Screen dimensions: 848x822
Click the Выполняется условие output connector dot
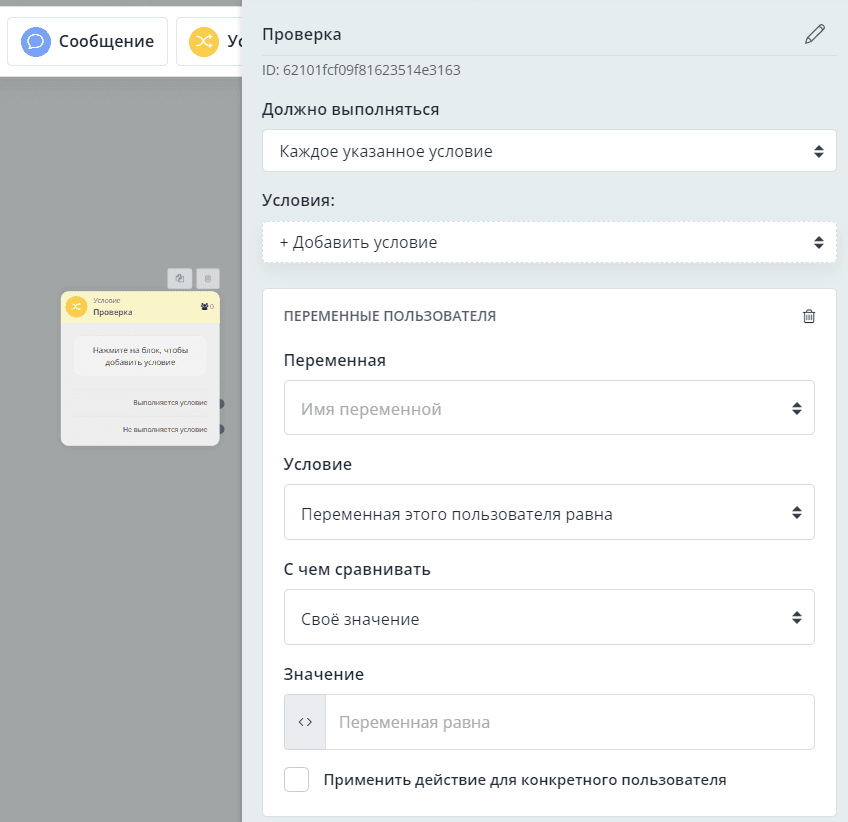click(220, 403)
